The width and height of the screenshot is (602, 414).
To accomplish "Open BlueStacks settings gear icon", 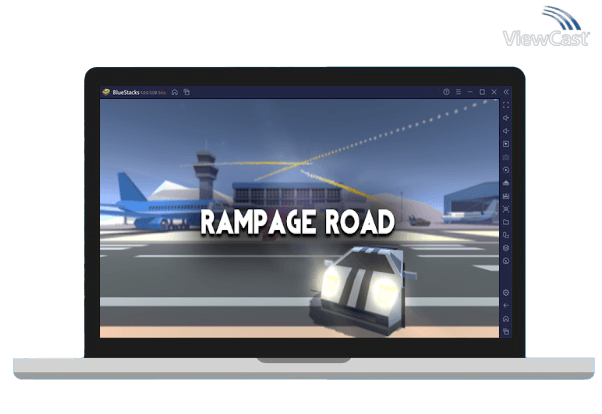I will (506, 293).
